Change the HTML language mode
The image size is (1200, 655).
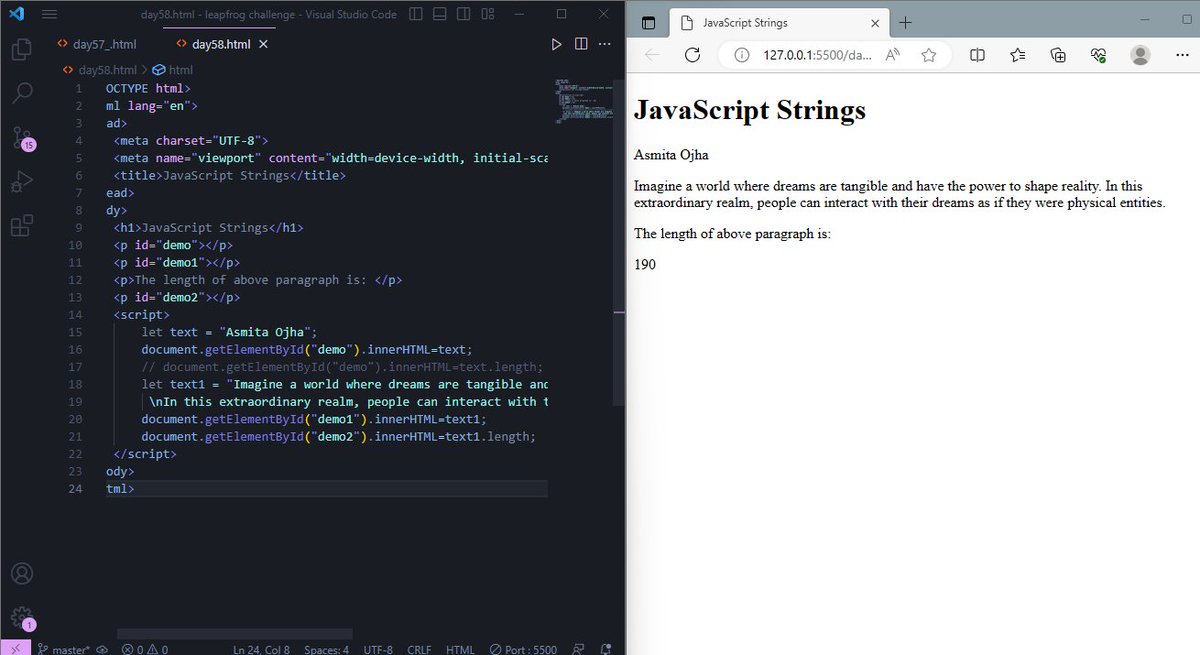[460, 648]
